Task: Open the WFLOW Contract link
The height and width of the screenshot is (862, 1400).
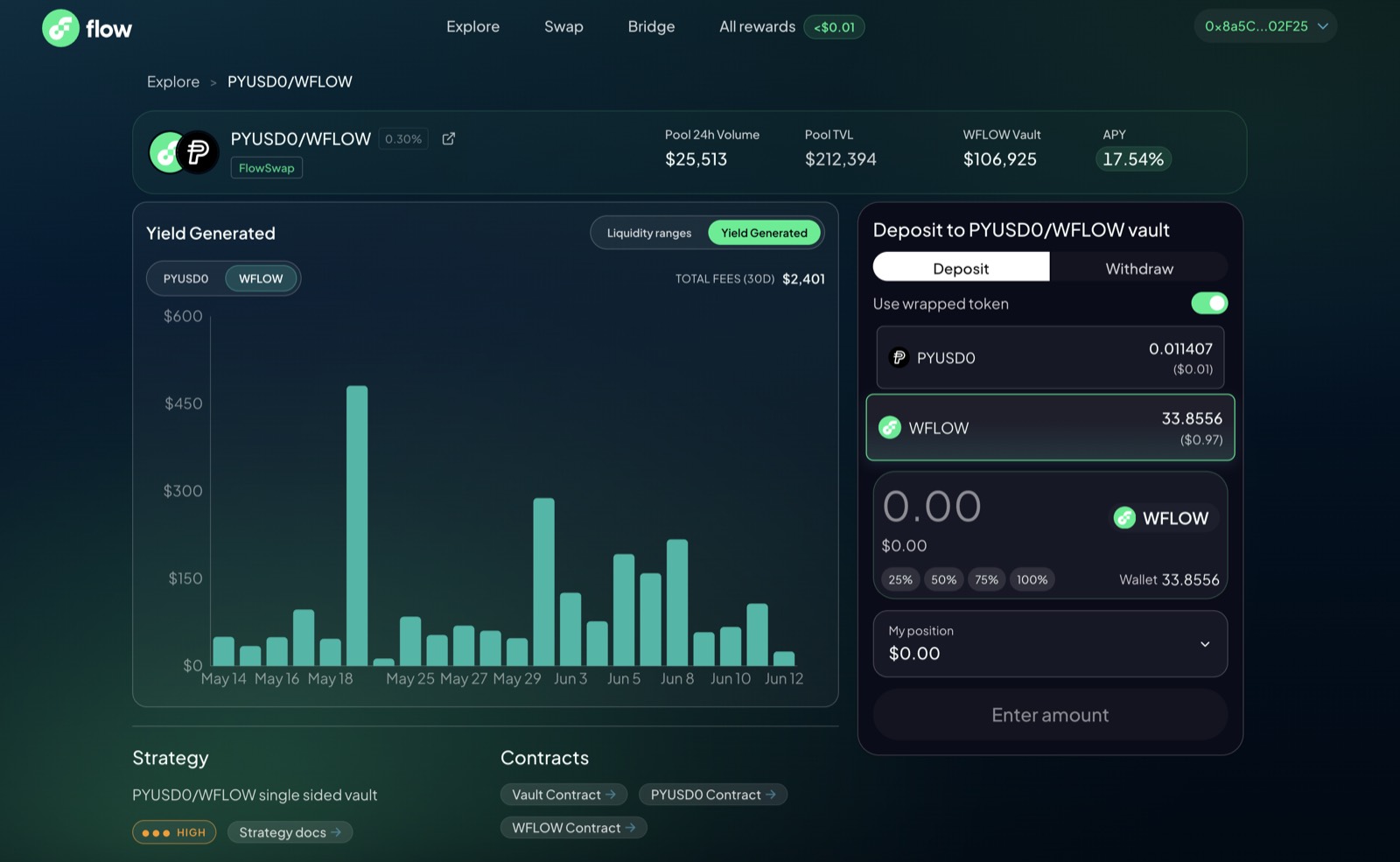Action: click(573, 827)
